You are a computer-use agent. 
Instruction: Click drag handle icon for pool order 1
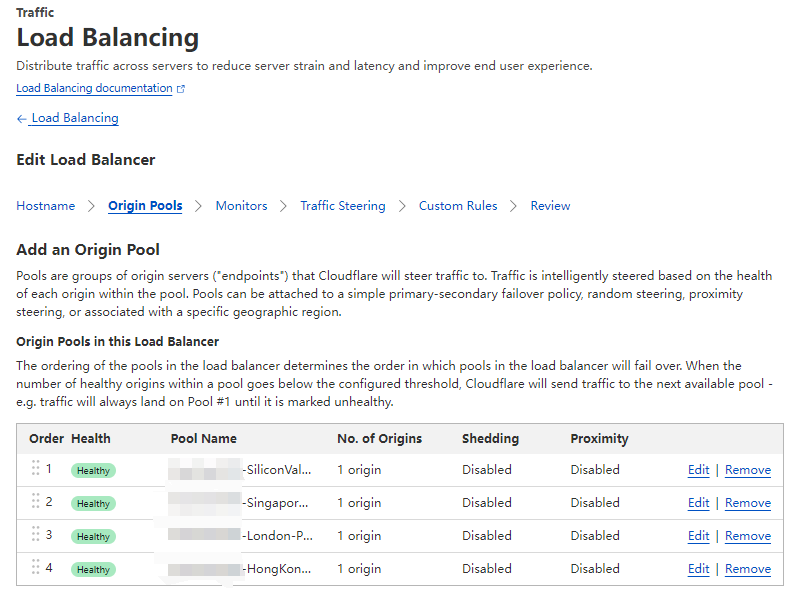pyautogui.click(x=36, y=469)
